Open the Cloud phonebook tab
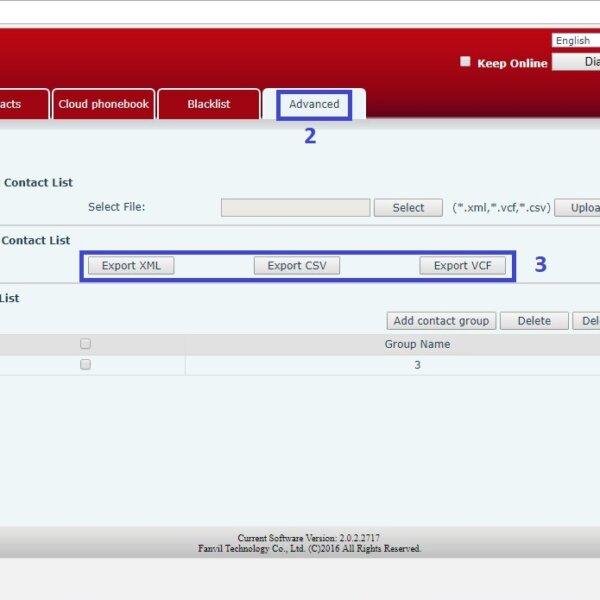600x600 pixels. click(x=103, y=104)
